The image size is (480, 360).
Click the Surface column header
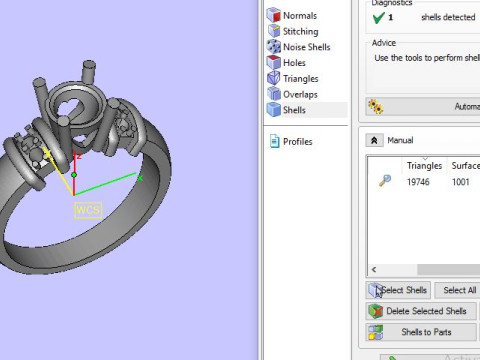[465, 166]
